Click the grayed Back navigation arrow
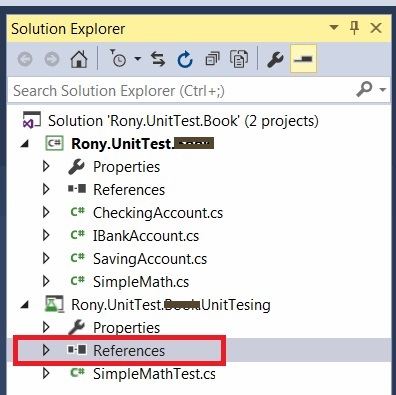 coord(25,59)
